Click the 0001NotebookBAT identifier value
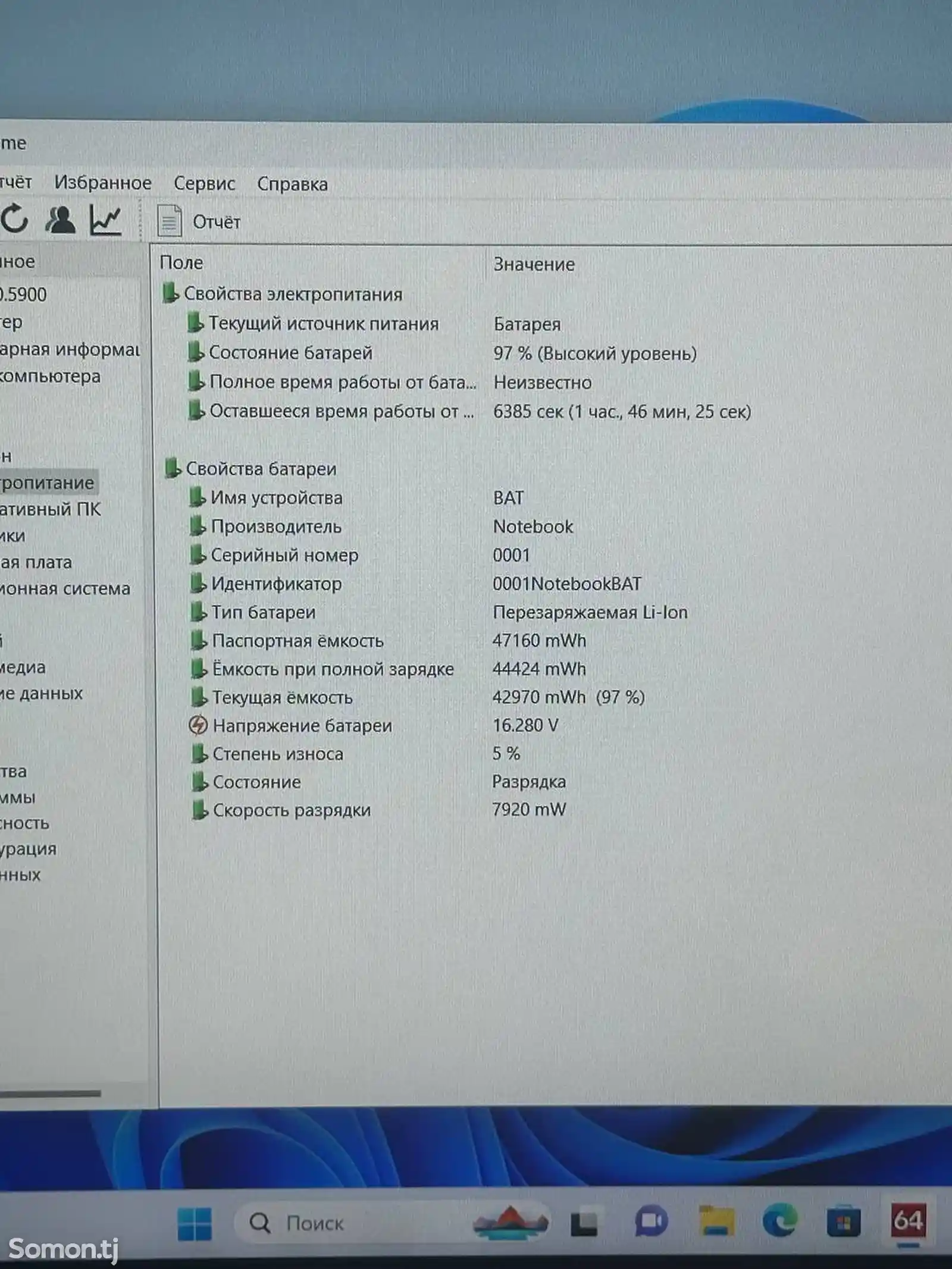 click(567, 584)
